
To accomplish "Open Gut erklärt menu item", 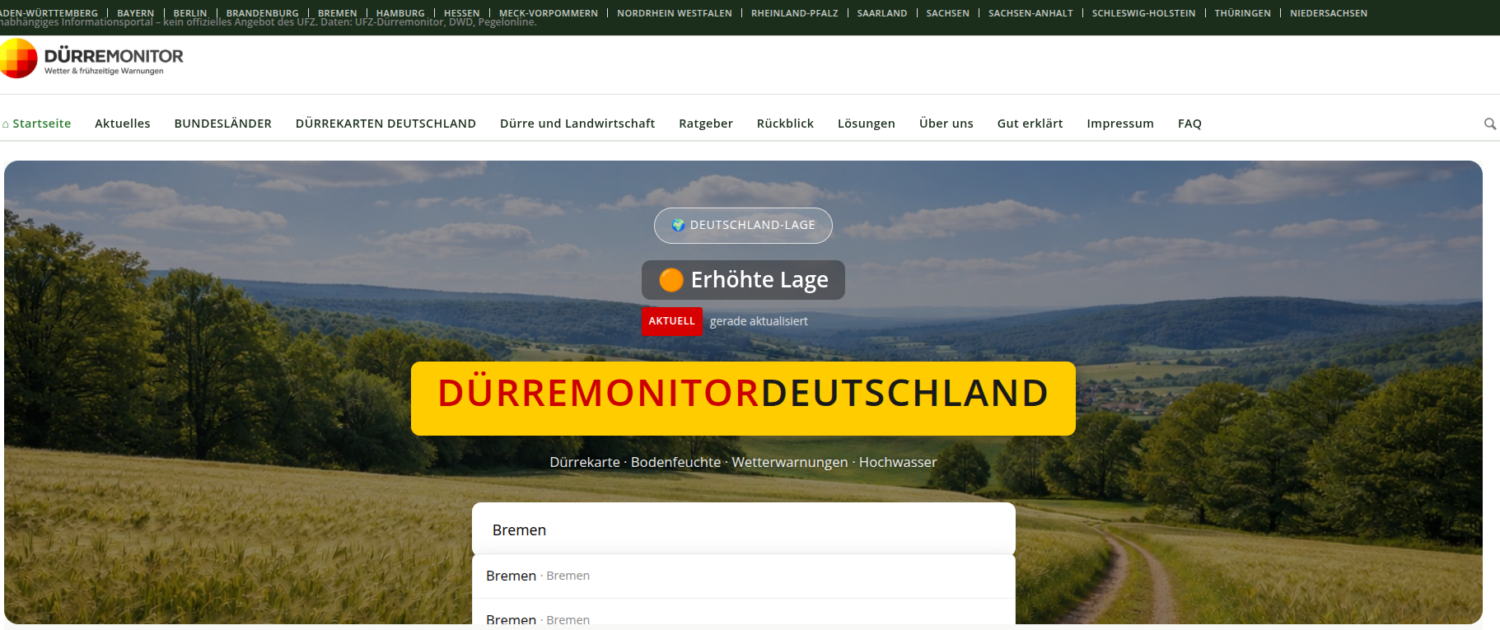I will coord(1030,124).
